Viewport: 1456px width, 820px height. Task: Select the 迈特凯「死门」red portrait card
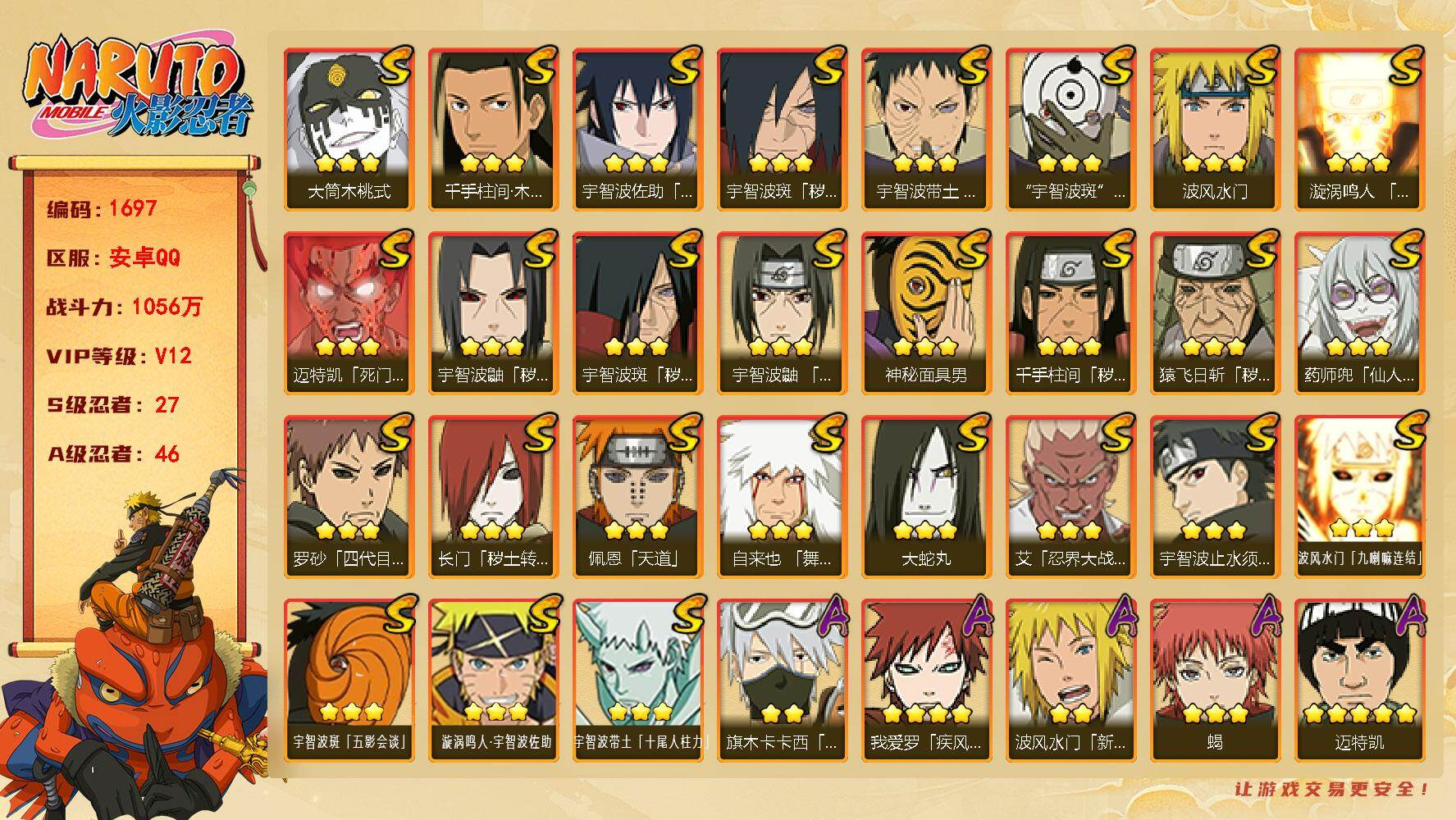tap(349, 313)
